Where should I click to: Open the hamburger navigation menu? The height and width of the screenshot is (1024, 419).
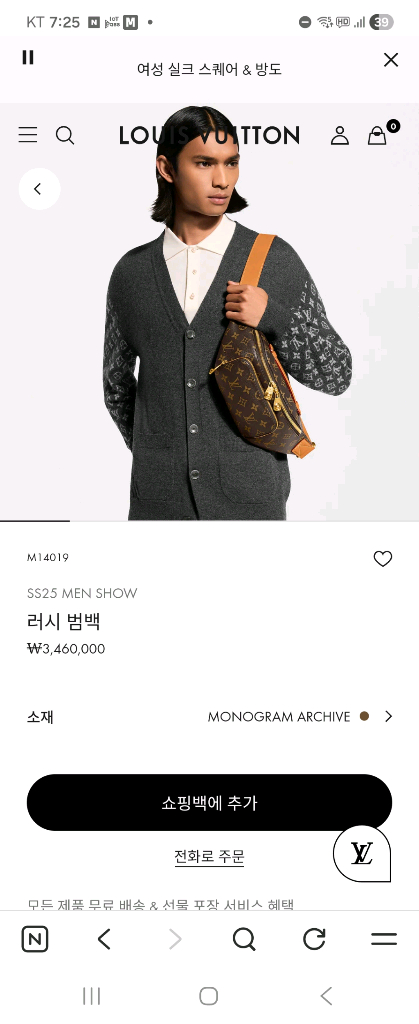point(27,135)
